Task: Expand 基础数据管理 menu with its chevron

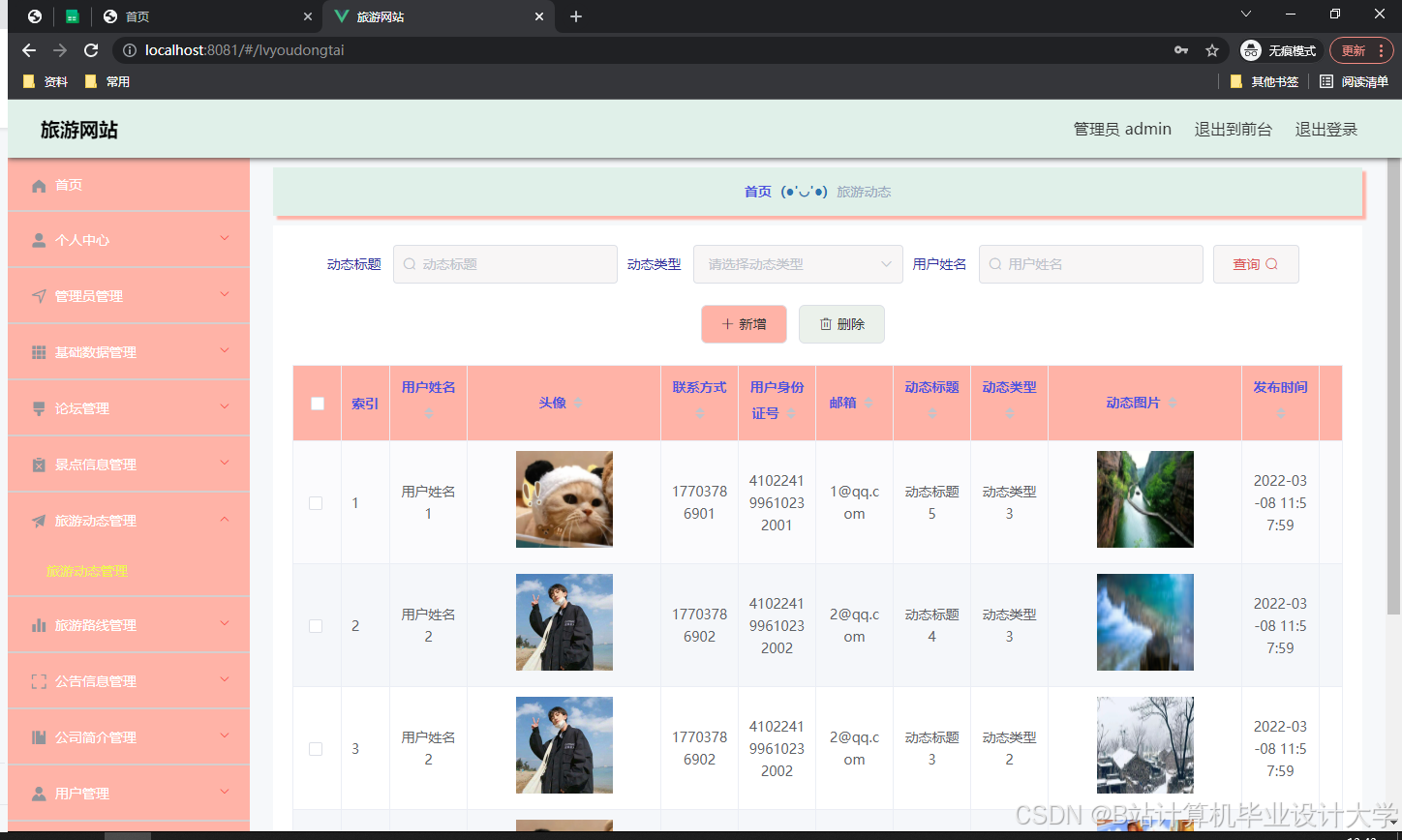Action: [225, 350]
